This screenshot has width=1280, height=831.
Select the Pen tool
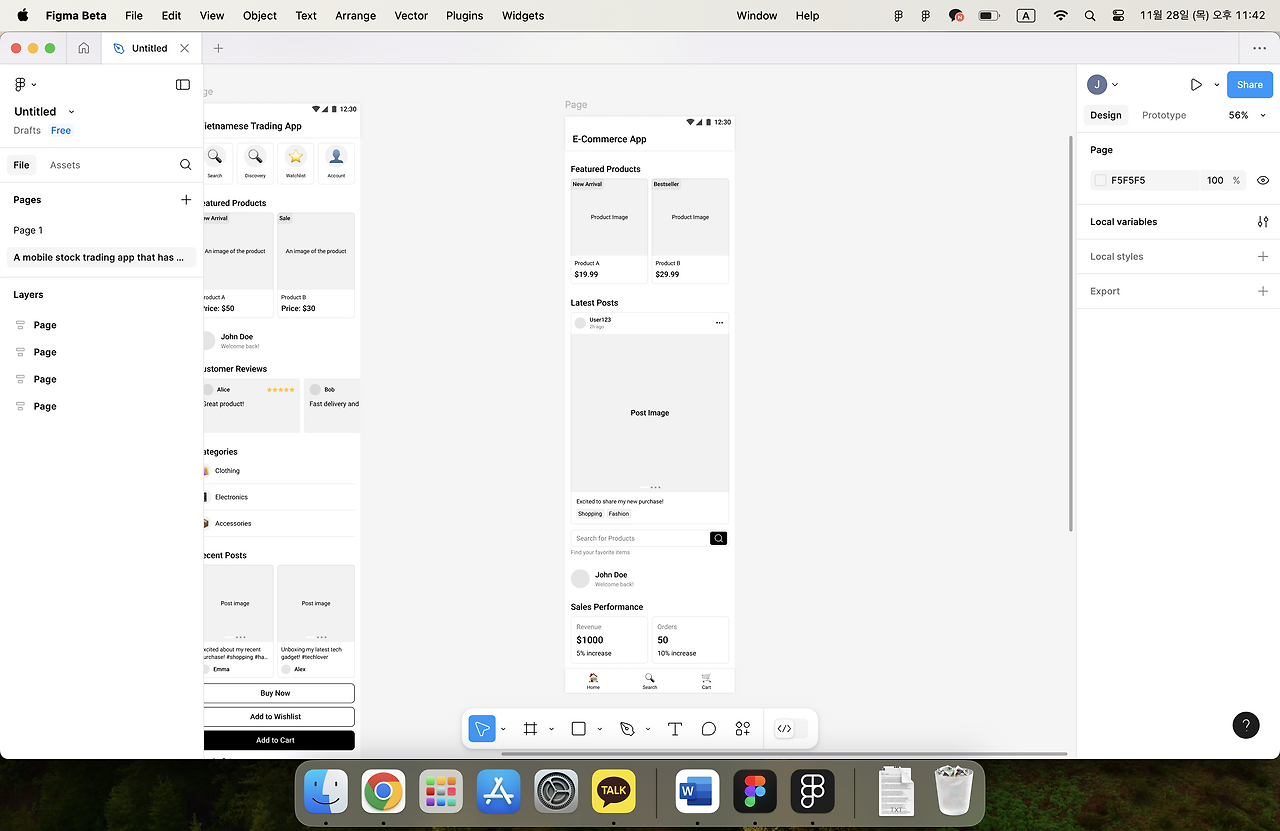point(627,729)
